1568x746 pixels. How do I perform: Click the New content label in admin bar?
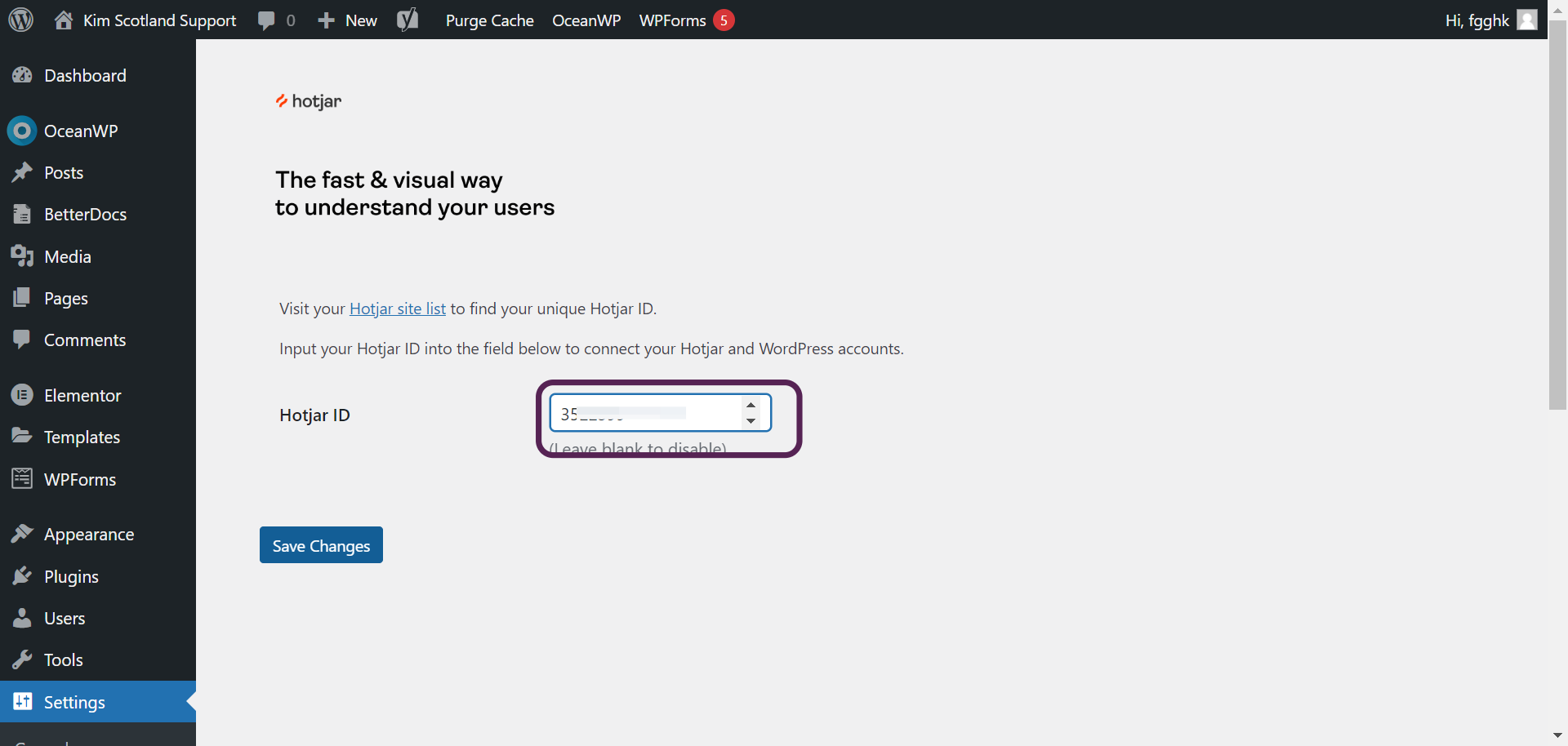[361, 20]
